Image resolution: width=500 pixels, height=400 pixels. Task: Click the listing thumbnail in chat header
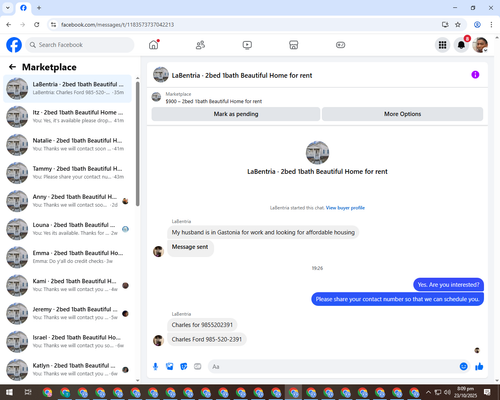coord(161,75)
